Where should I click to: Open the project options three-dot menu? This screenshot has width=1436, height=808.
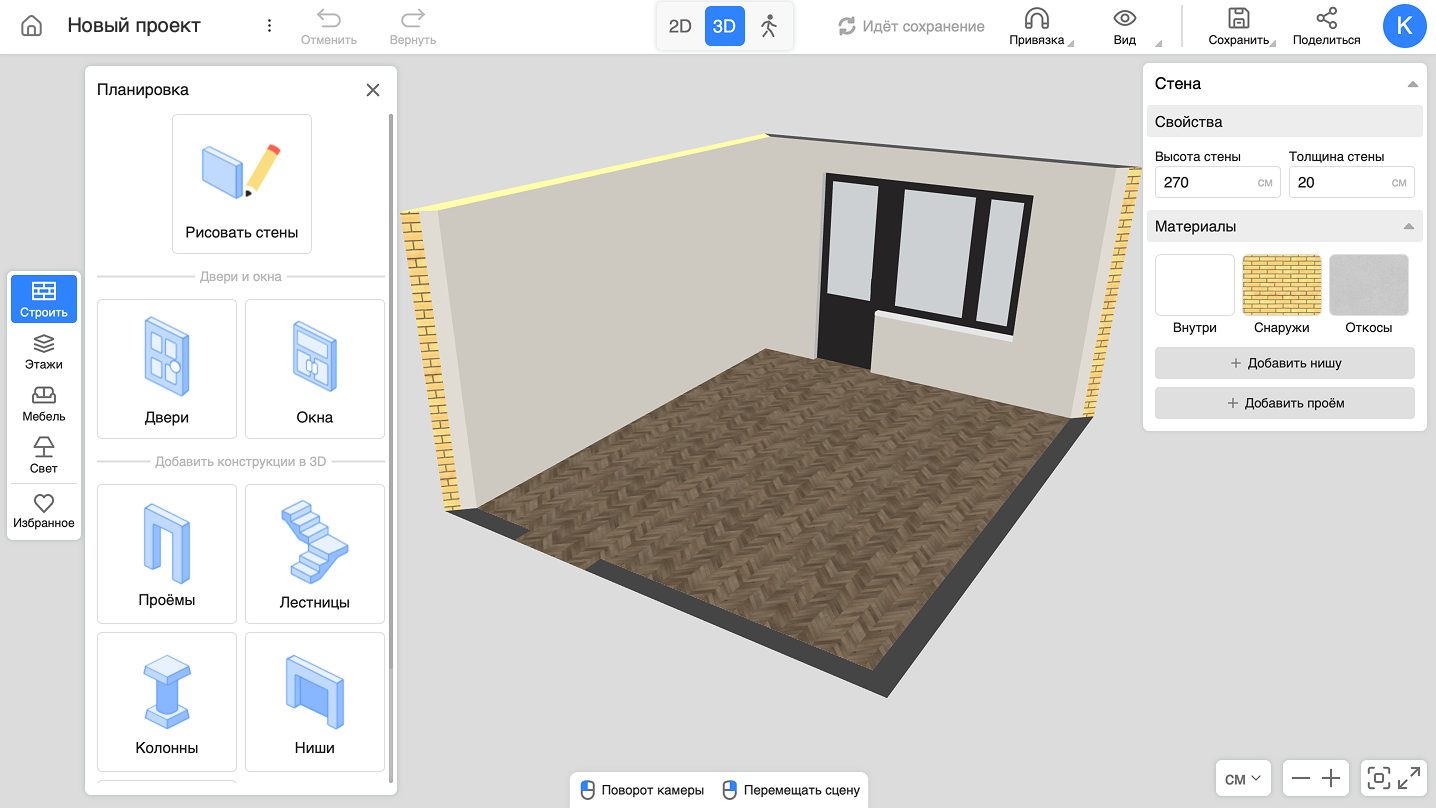click(x=269, y=26)
